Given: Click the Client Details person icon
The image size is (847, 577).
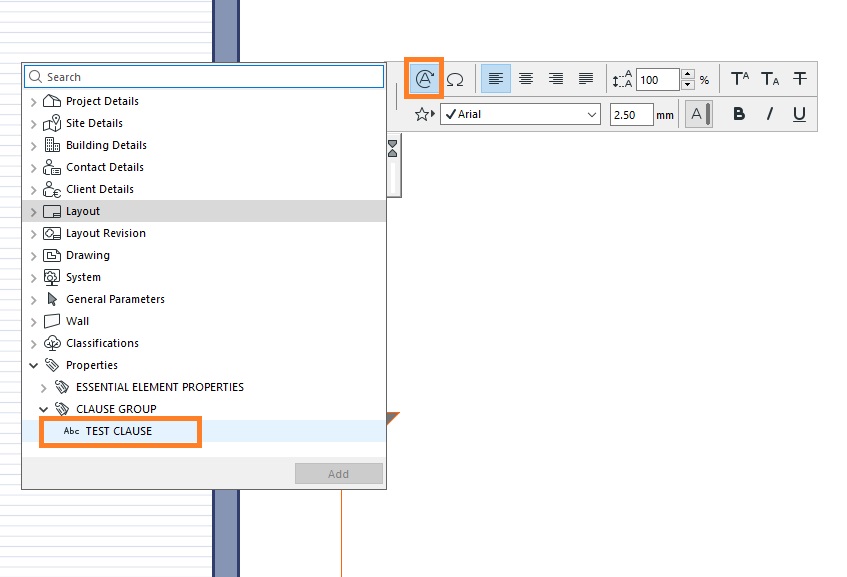Looking at the screenshot, I should 52,189.
